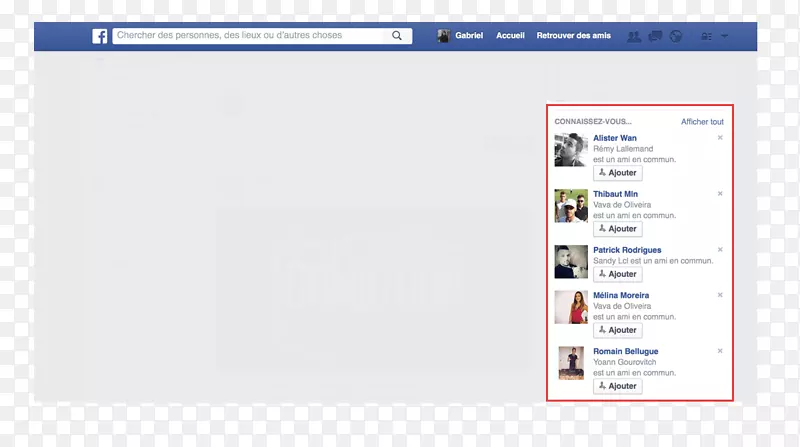Screen dimensions: 800x447
Task: Click the search magnifier icon
Action: pyautogui.click(x=397, y=36)
